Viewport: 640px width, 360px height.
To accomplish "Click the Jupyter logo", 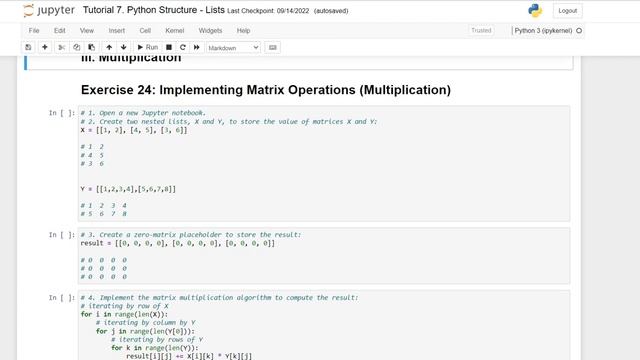I will pos(49,11).
